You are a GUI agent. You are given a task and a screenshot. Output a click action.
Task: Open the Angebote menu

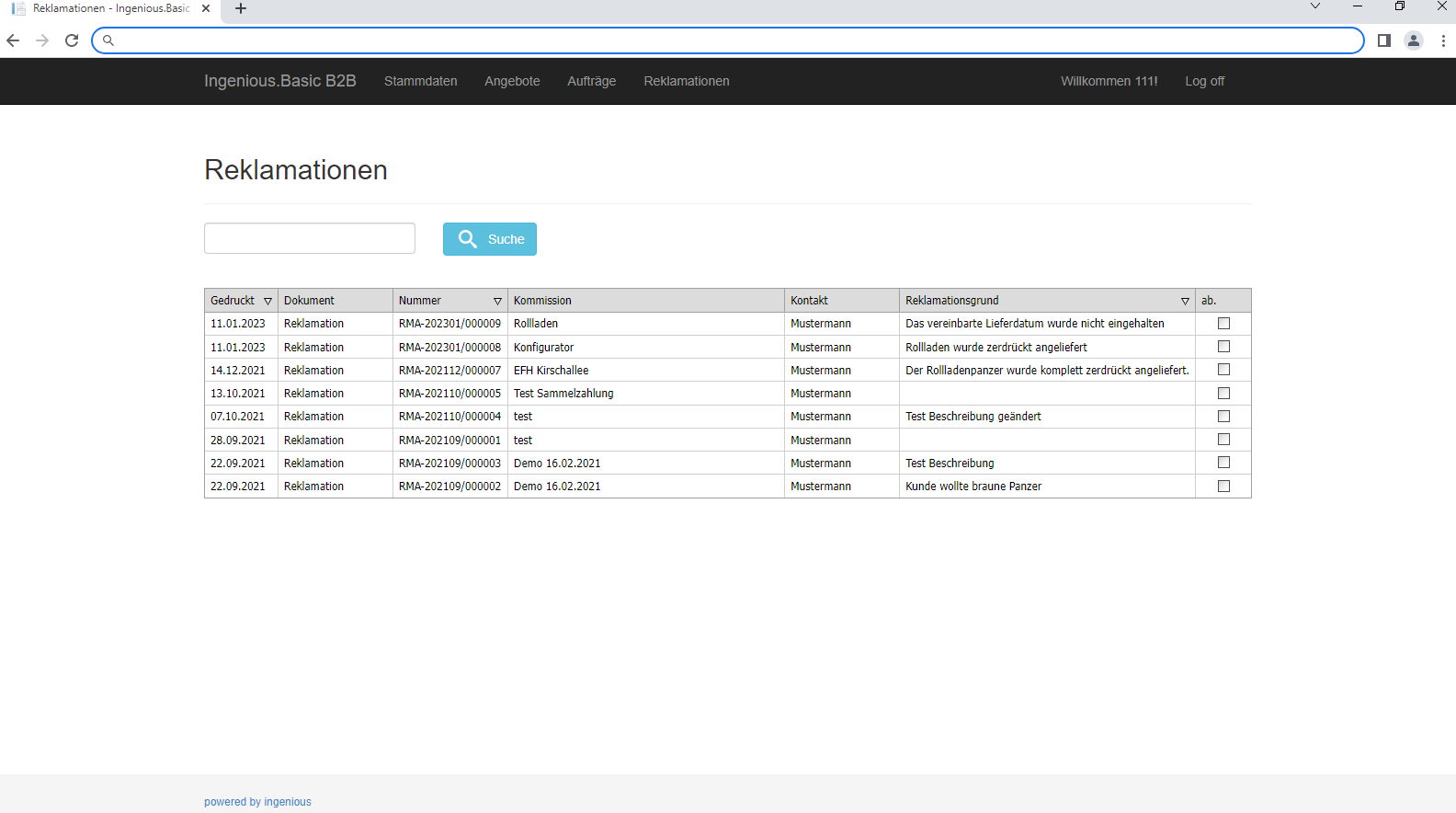click(512, 81)
